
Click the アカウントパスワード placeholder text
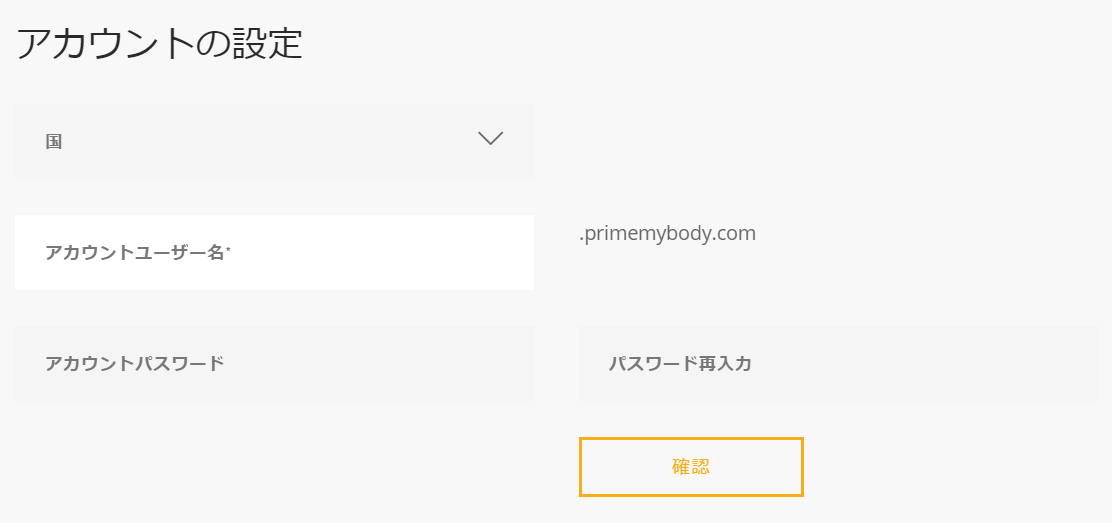[134, 364]
